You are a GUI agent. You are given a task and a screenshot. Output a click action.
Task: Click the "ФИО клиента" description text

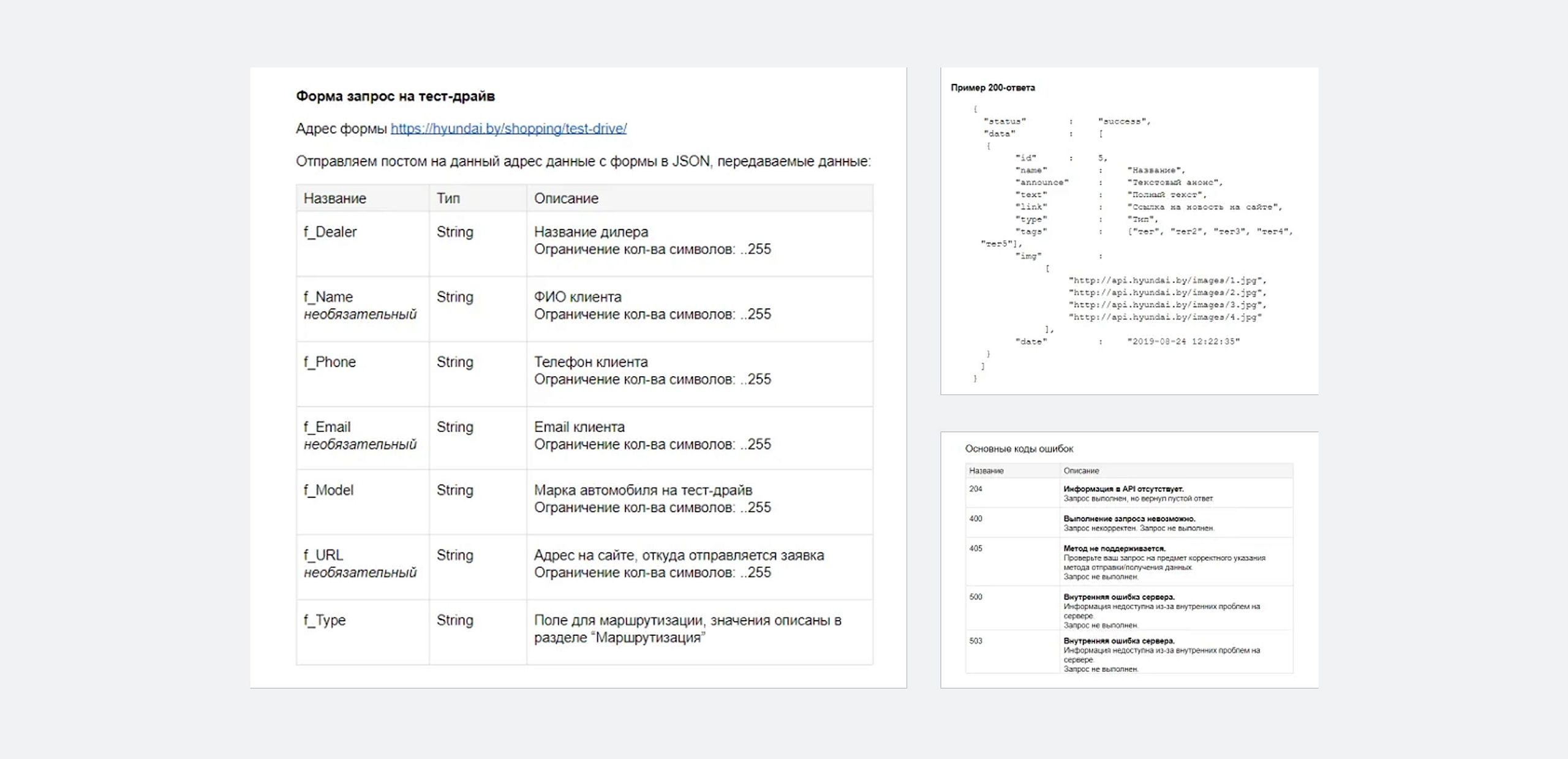(x=578, y=297)
